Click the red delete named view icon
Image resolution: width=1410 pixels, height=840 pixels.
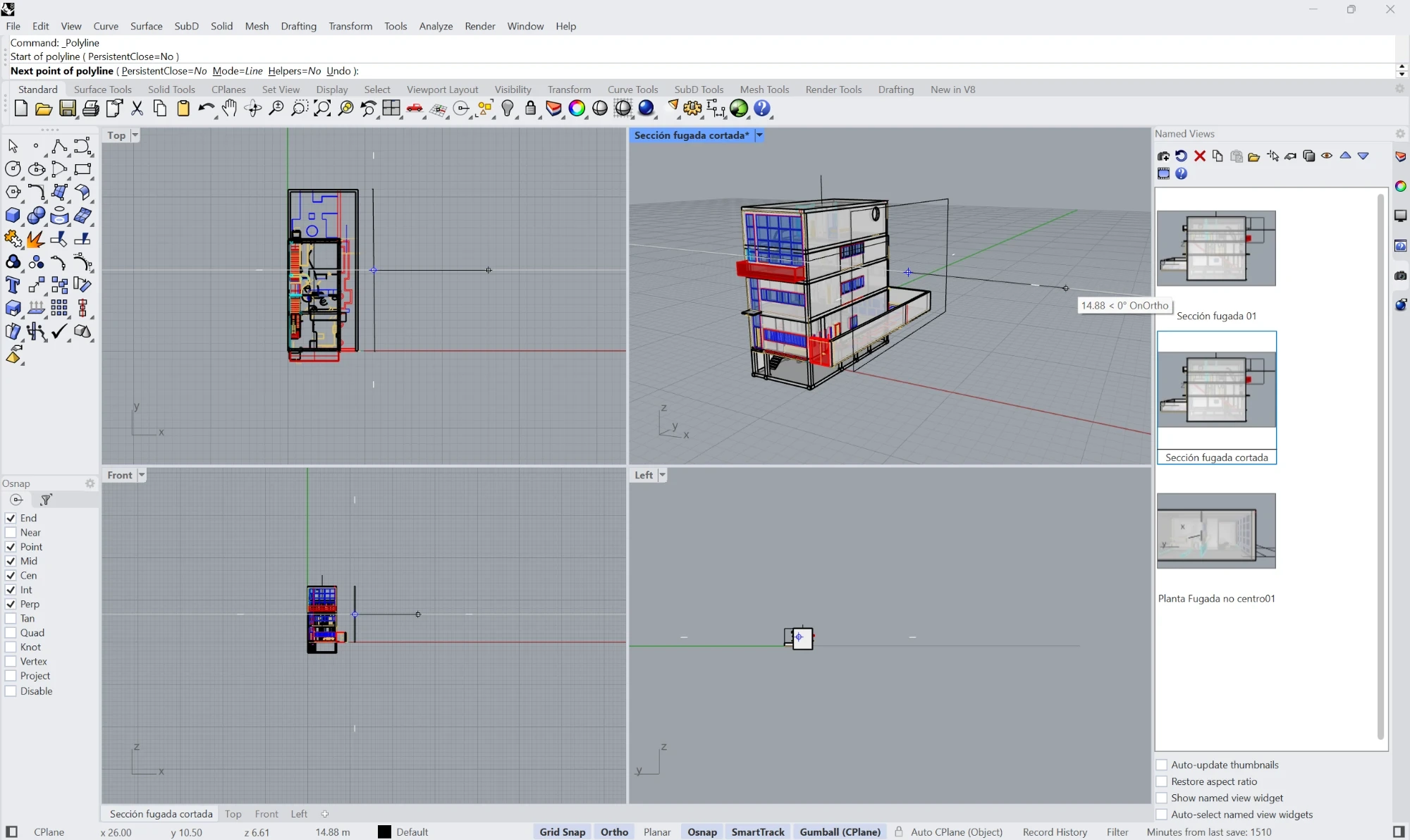coord(1199,156)
